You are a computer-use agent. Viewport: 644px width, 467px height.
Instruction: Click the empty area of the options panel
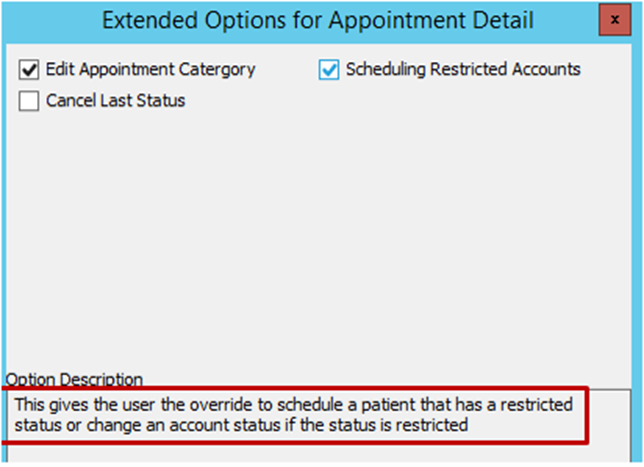(x=320, y=240)
